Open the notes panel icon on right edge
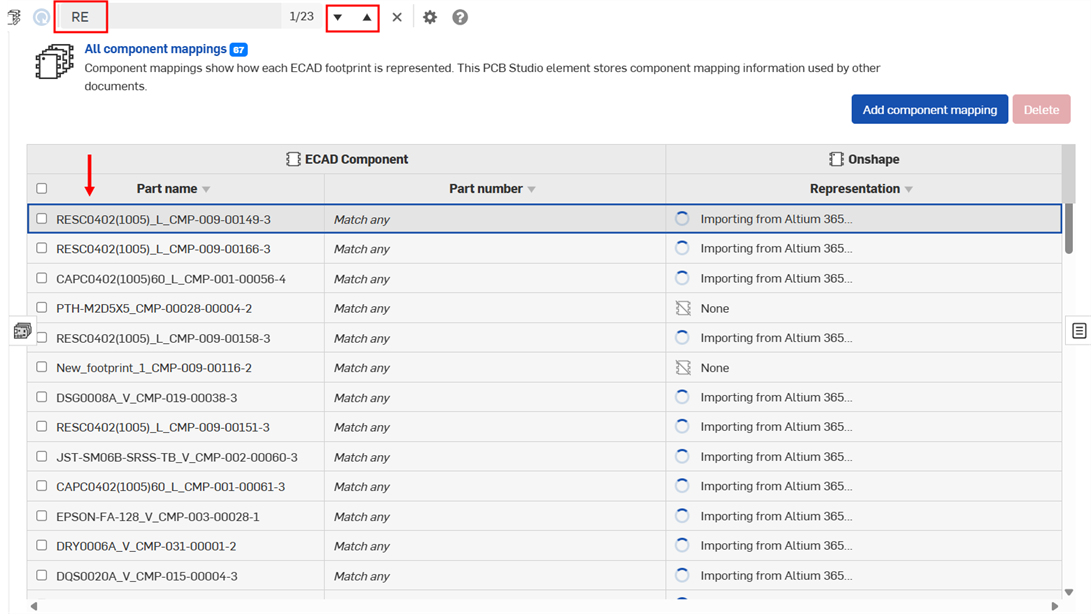This screenshot has height=614, width=1091. pos(1079,331)
